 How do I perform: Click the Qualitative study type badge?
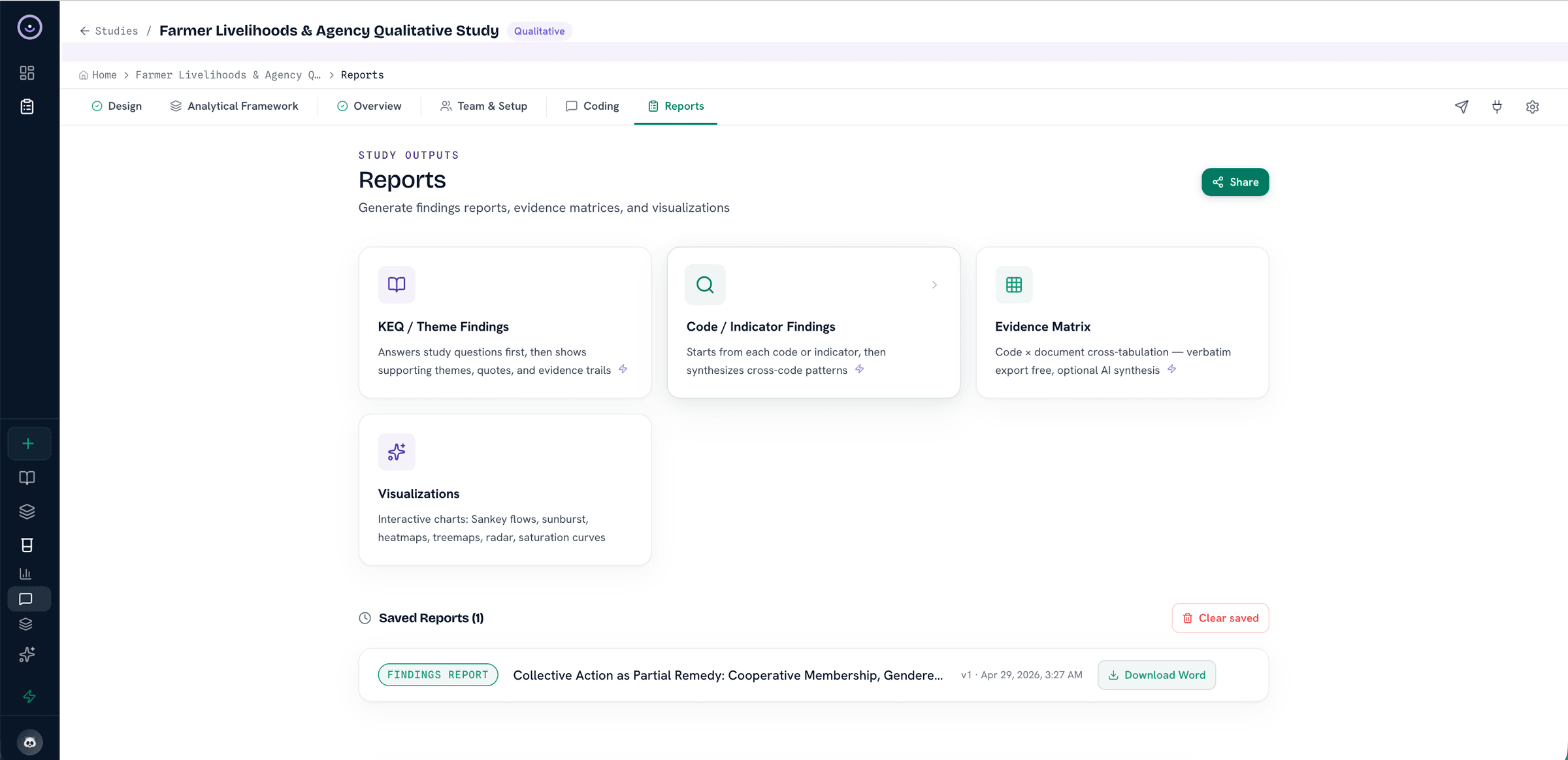pyautogui.click(x=539, y=31)
